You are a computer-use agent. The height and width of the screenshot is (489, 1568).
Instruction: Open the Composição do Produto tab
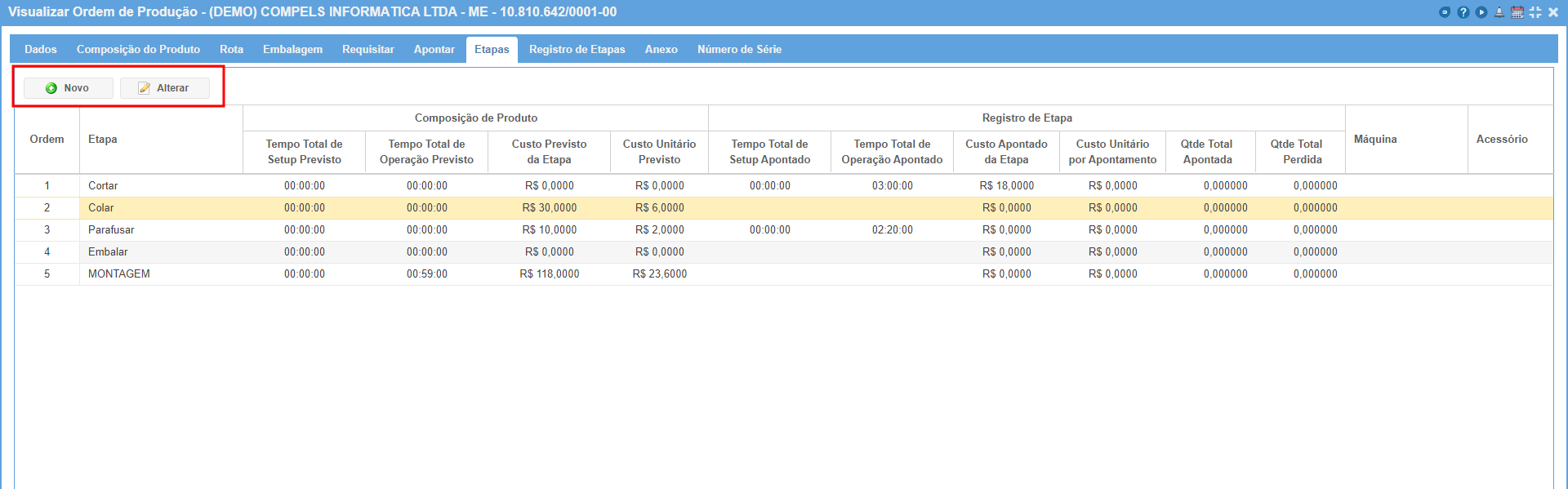point(138,50)
